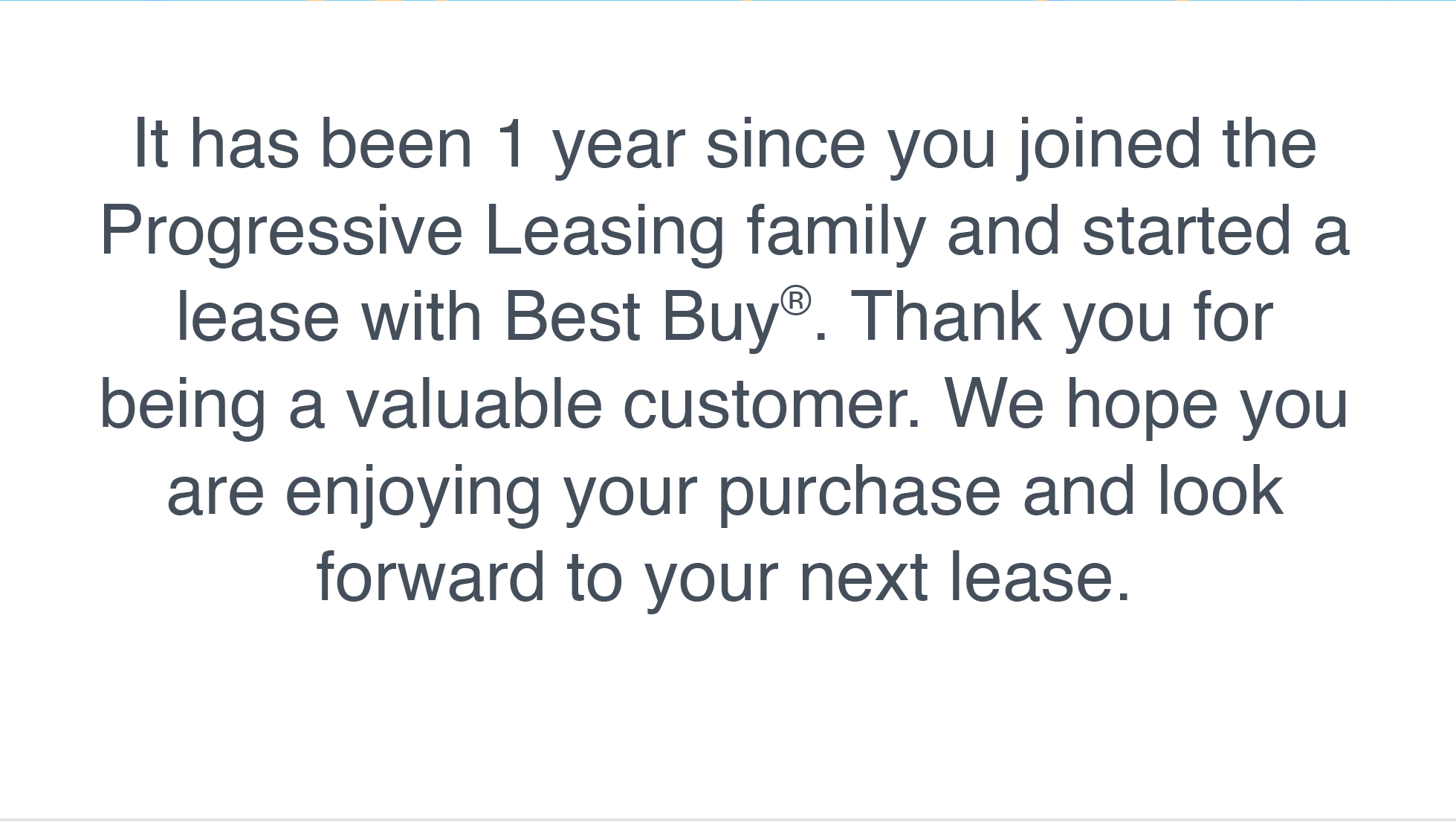1456x821 pixels.
Task: Click the word "forward" in the last line
Action: (x=431, y=579)
